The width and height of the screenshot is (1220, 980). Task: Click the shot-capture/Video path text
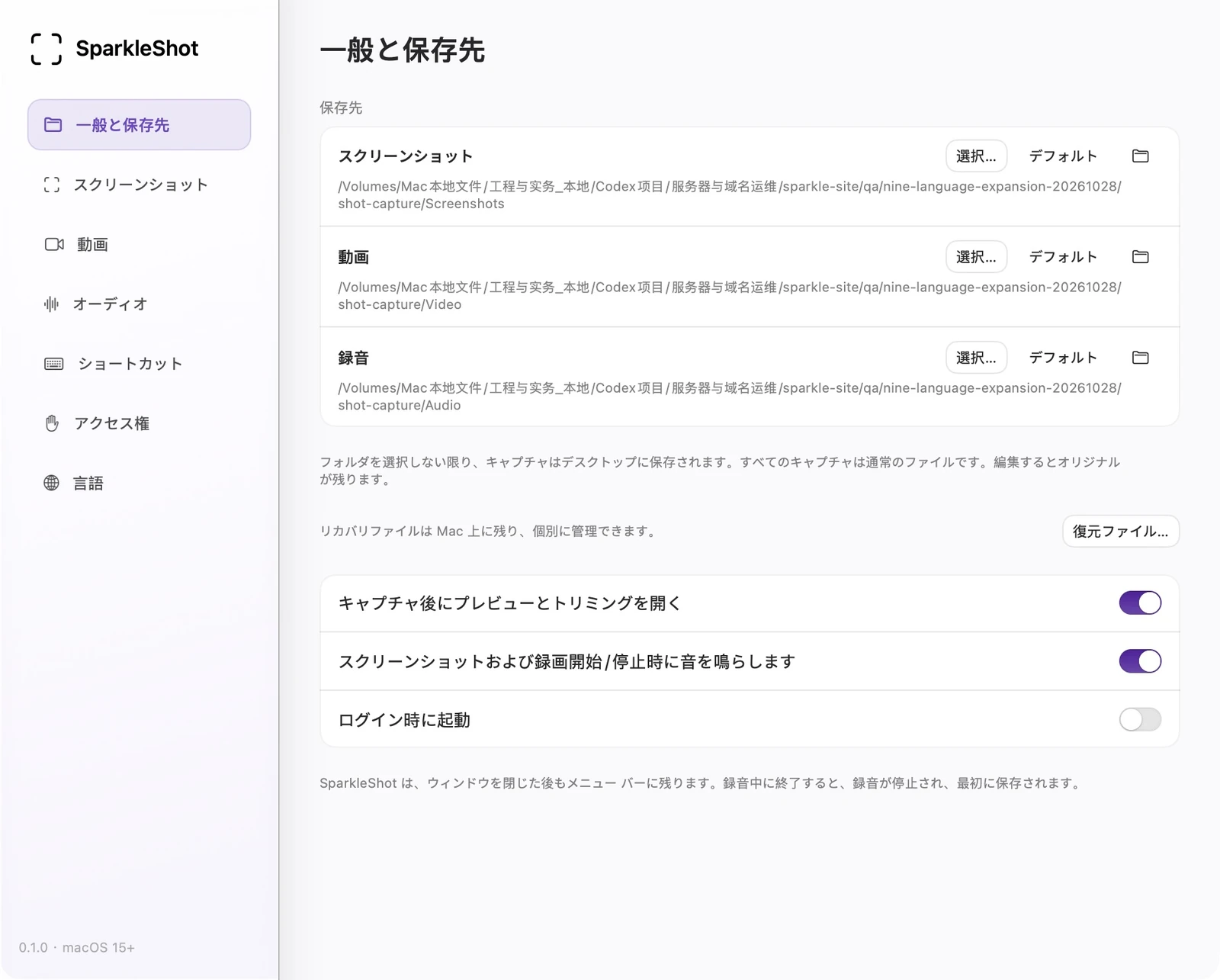click(x=730, y=295)
